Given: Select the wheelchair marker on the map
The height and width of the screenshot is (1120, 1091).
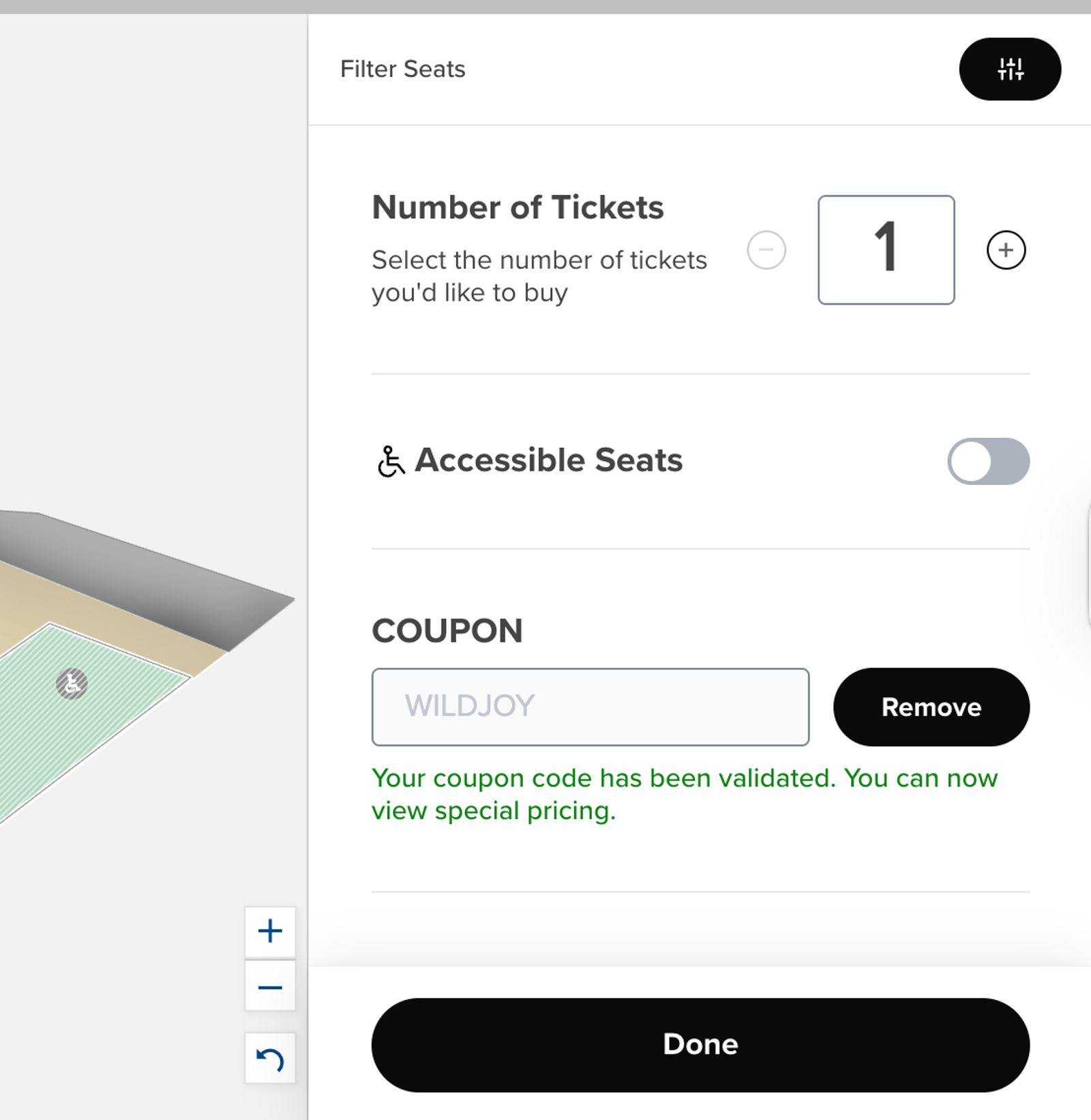Looking at the screenshot, I should coord(72,683).
